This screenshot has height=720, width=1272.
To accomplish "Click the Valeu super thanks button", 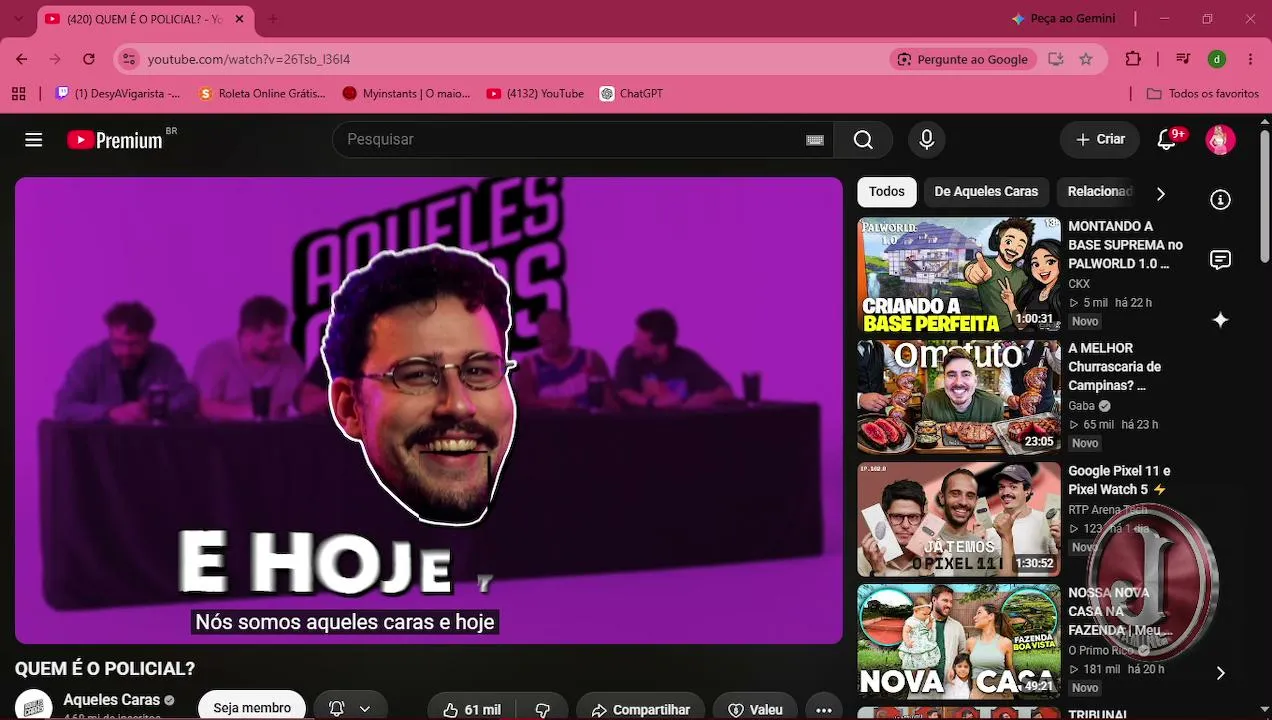I will (x=755, y=709).
